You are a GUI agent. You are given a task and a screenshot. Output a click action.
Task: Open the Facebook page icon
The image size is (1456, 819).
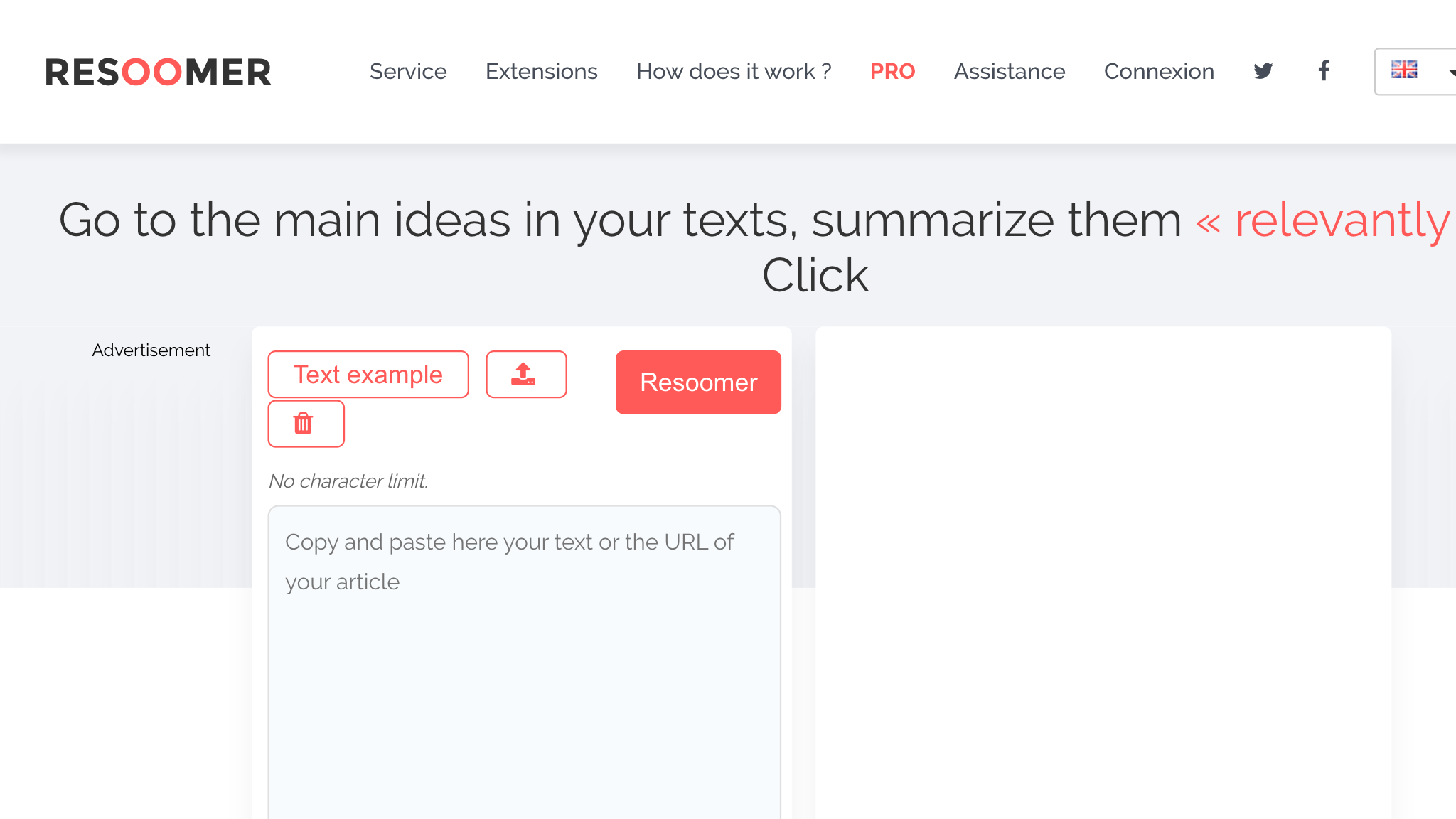1324,71
